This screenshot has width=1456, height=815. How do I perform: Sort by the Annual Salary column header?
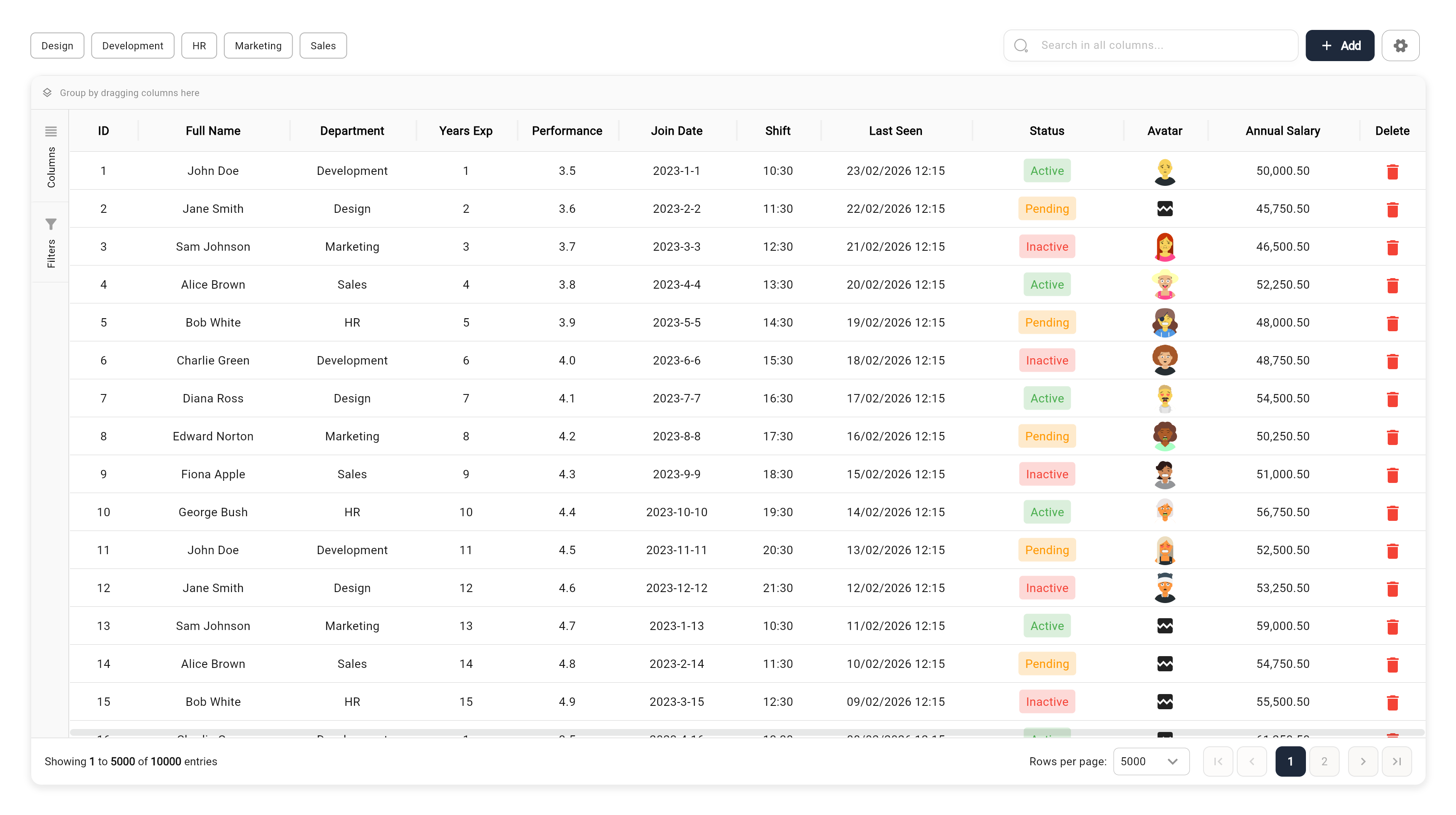(1282, 131)
